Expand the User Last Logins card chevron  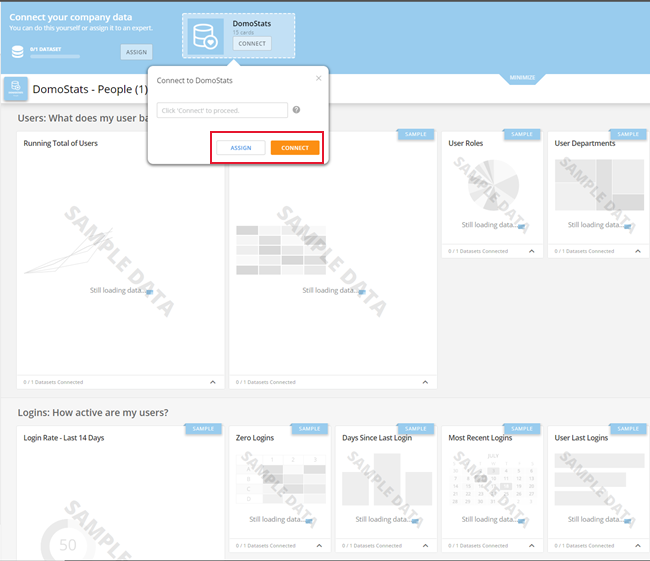click(638, 545)
